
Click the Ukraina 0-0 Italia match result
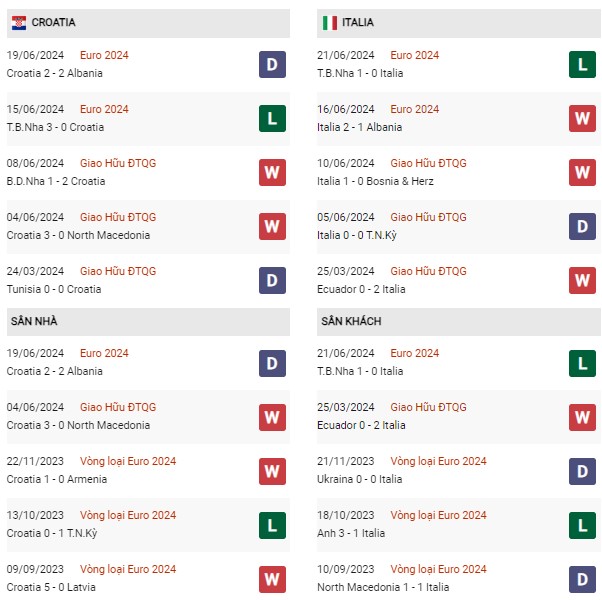[360, 479]
